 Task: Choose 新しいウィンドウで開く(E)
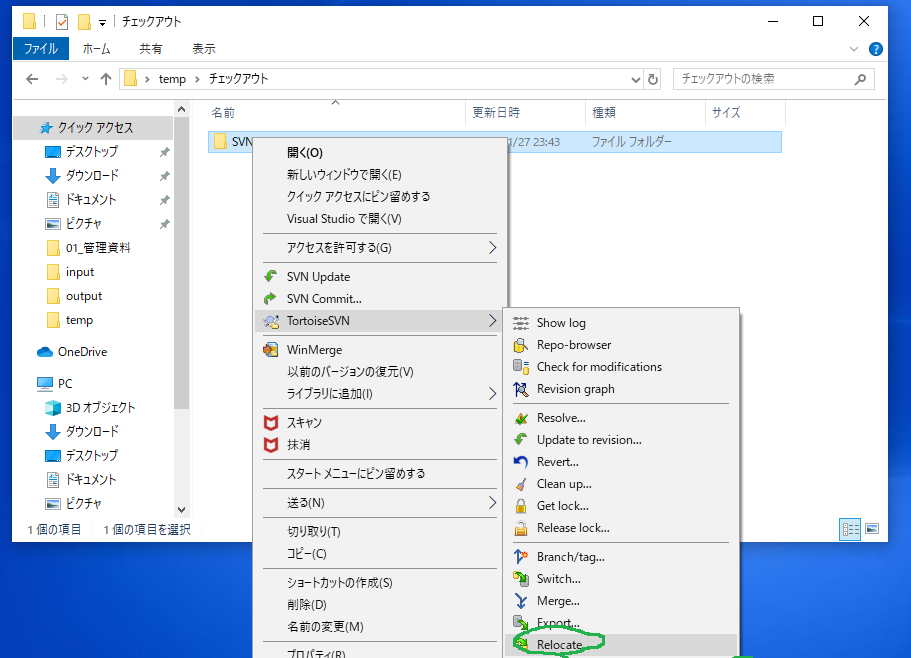coord(380,175)
